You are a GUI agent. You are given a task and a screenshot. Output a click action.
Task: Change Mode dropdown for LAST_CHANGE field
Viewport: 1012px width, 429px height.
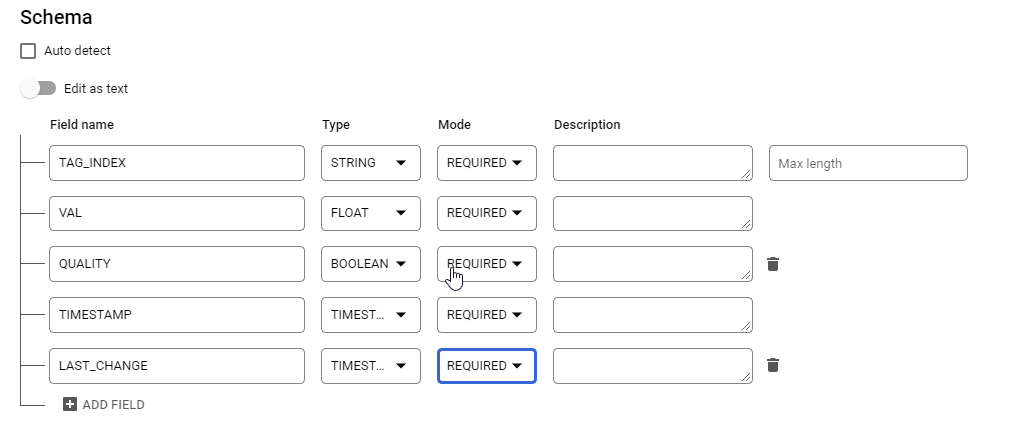(x=486, y=366)
